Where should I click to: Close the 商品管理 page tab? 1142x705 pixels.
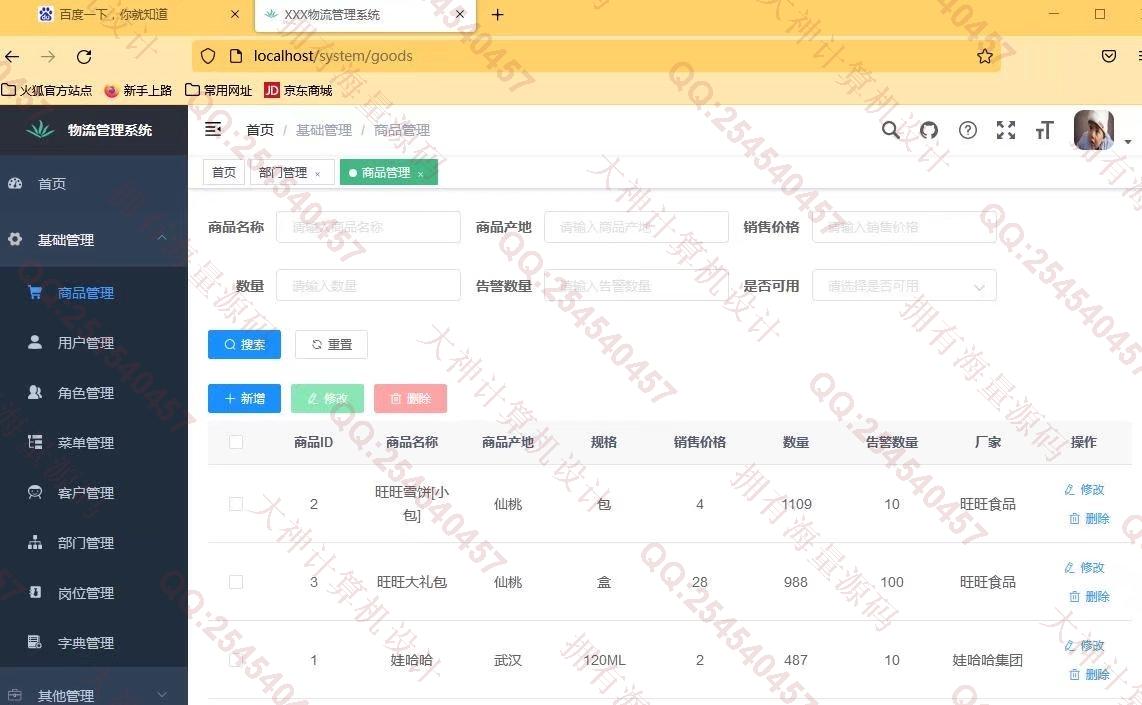coord(420,174)
